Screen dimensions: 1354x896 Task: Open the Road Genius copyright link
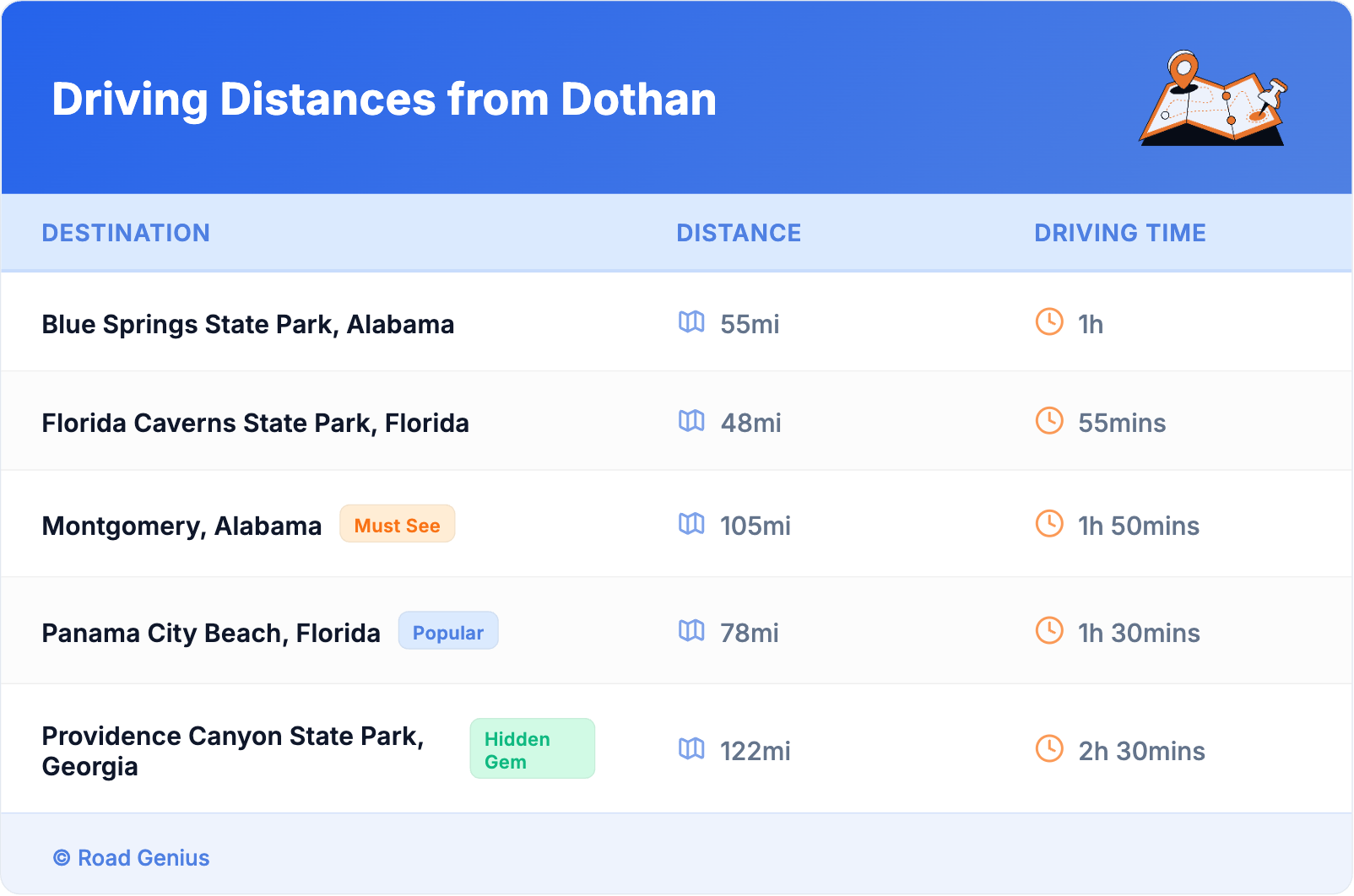pos(132,858)
